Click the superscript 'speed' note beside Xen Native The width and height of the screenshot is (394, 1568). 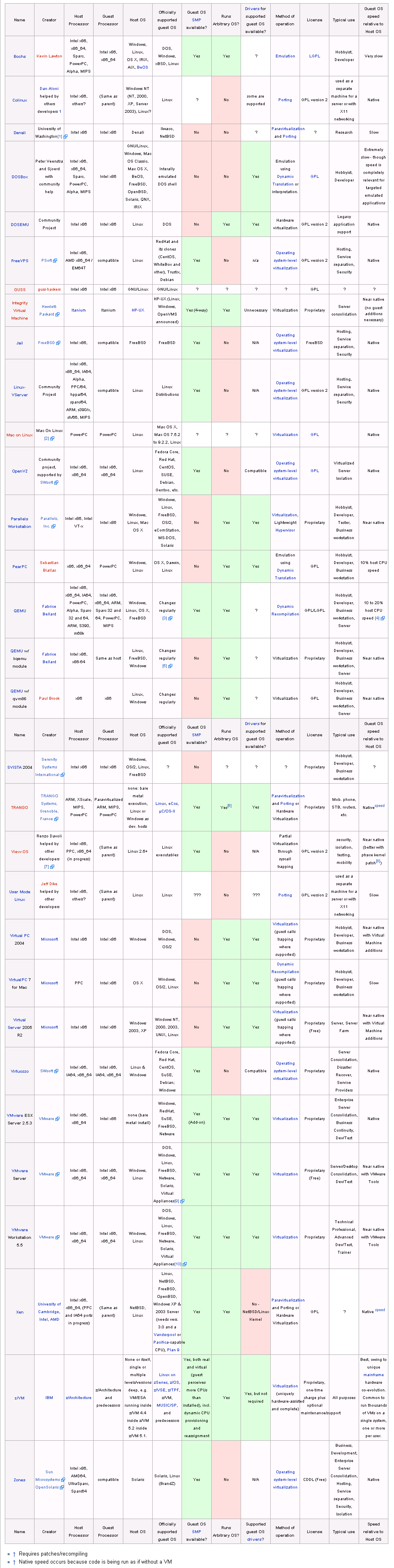(x=380, y=1309)
